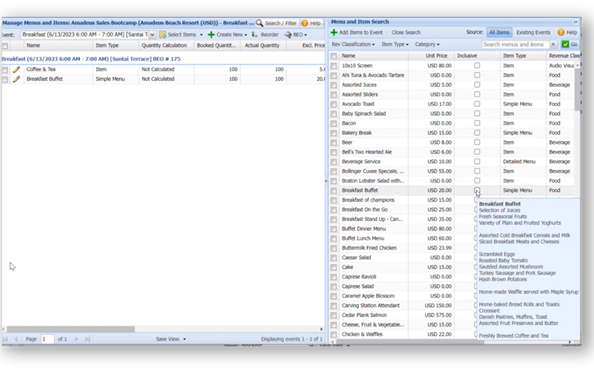
Task: Open the Event selection dropdown
Action: click(152, 34)
